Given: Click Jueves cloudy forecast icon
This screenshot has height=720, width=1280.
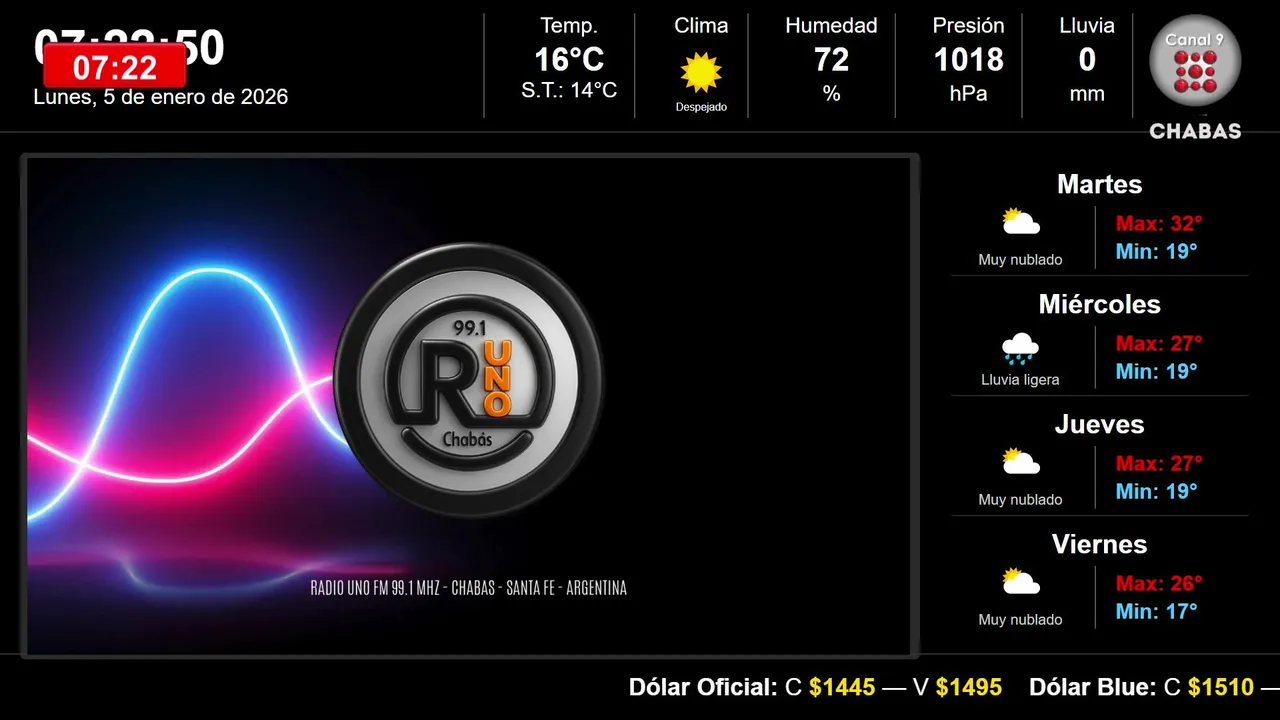Looking at the screenshot, I should tap(1021, 462).
